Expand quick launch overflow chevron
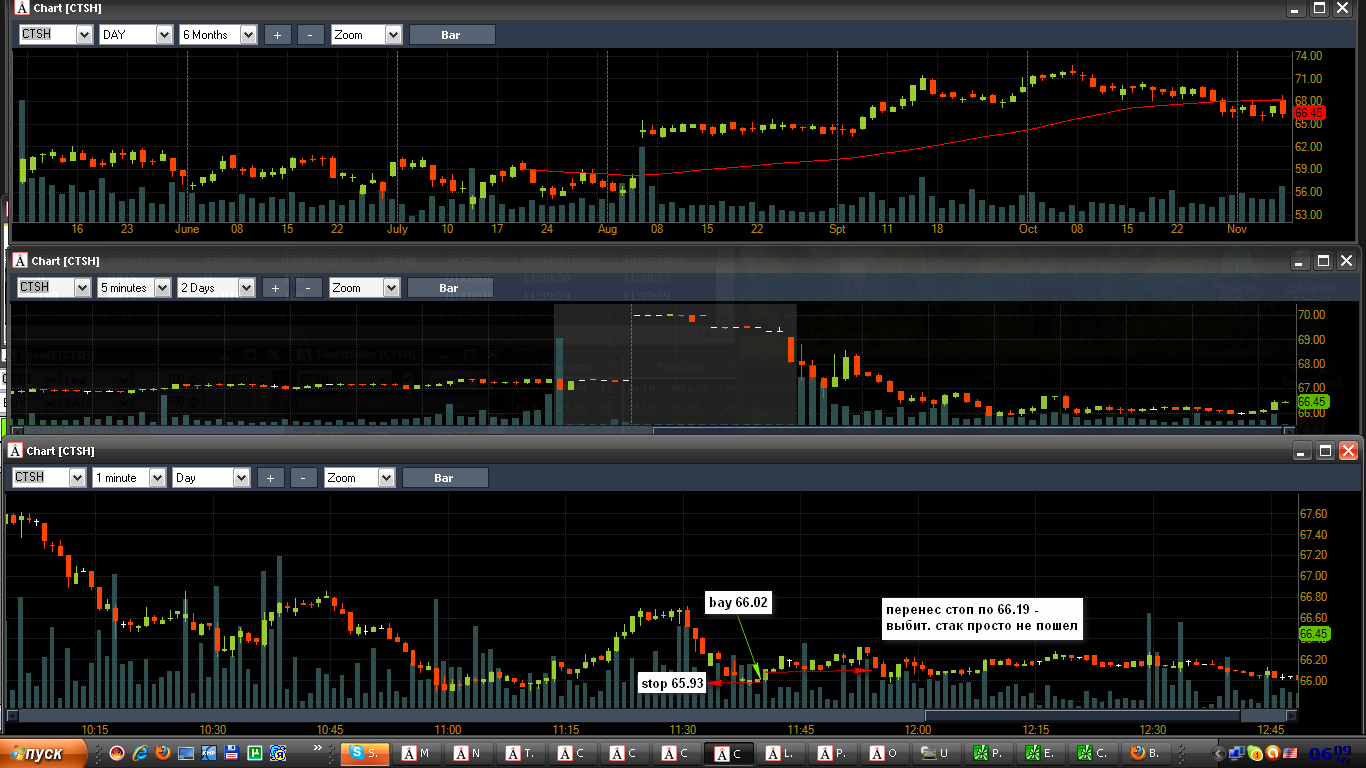The width and height of the screenshot is (1366, 768). click(x=318, y=747)
